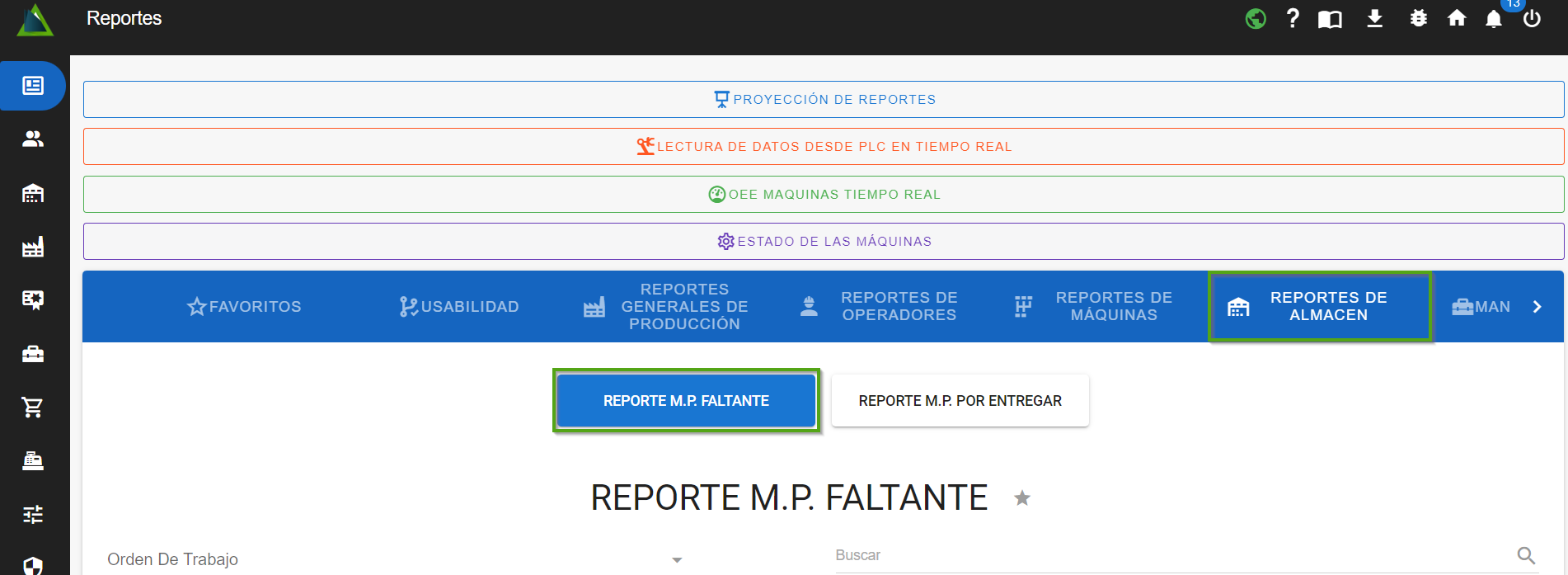Click the bug report icon
The width and height of the screenshot is (1568, 575).
point(1418,18)
